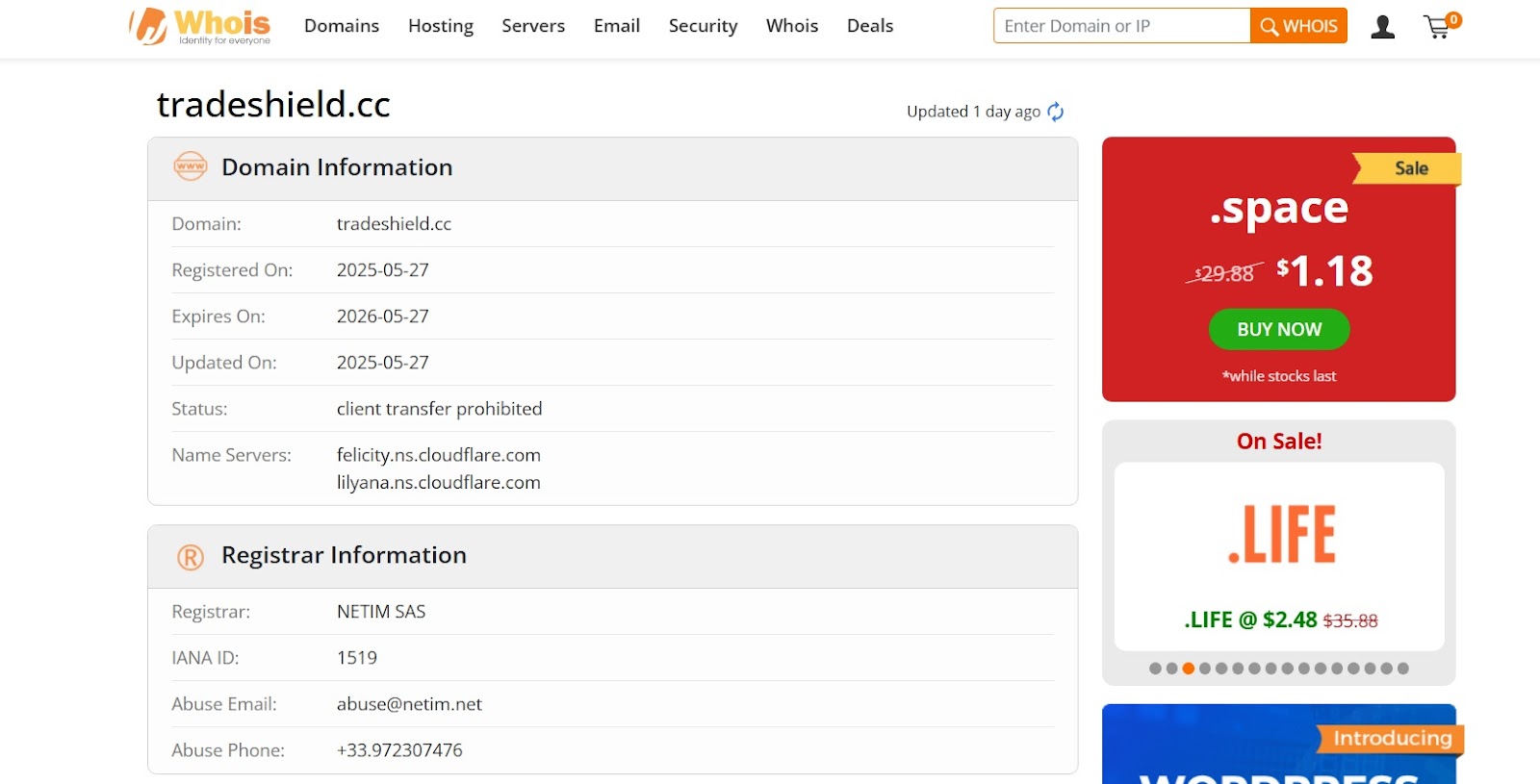Click the *while stocks last note
The width and height of the screenshot is (1540, 784).
[x=1279, y=376]
